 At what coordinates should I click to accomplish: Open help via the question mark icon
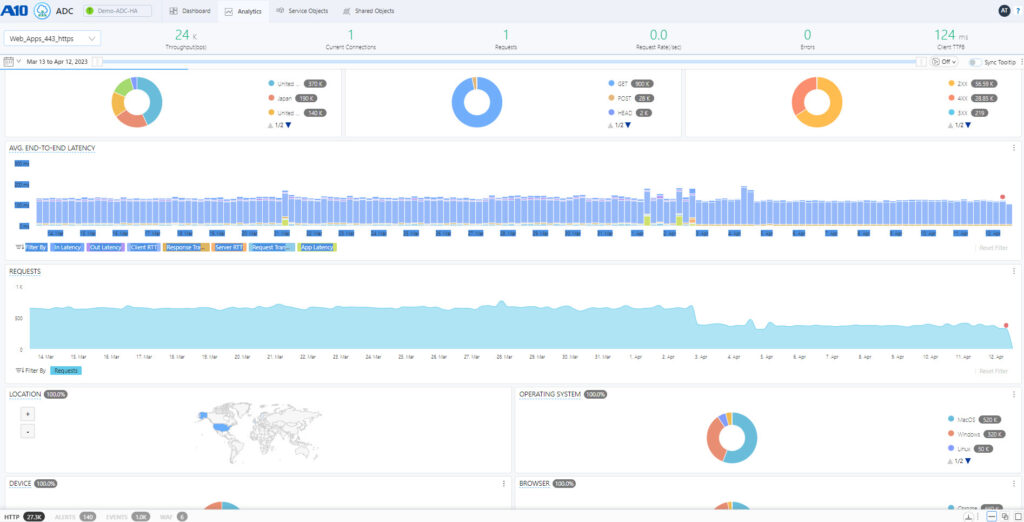[x=1019, y=11]
